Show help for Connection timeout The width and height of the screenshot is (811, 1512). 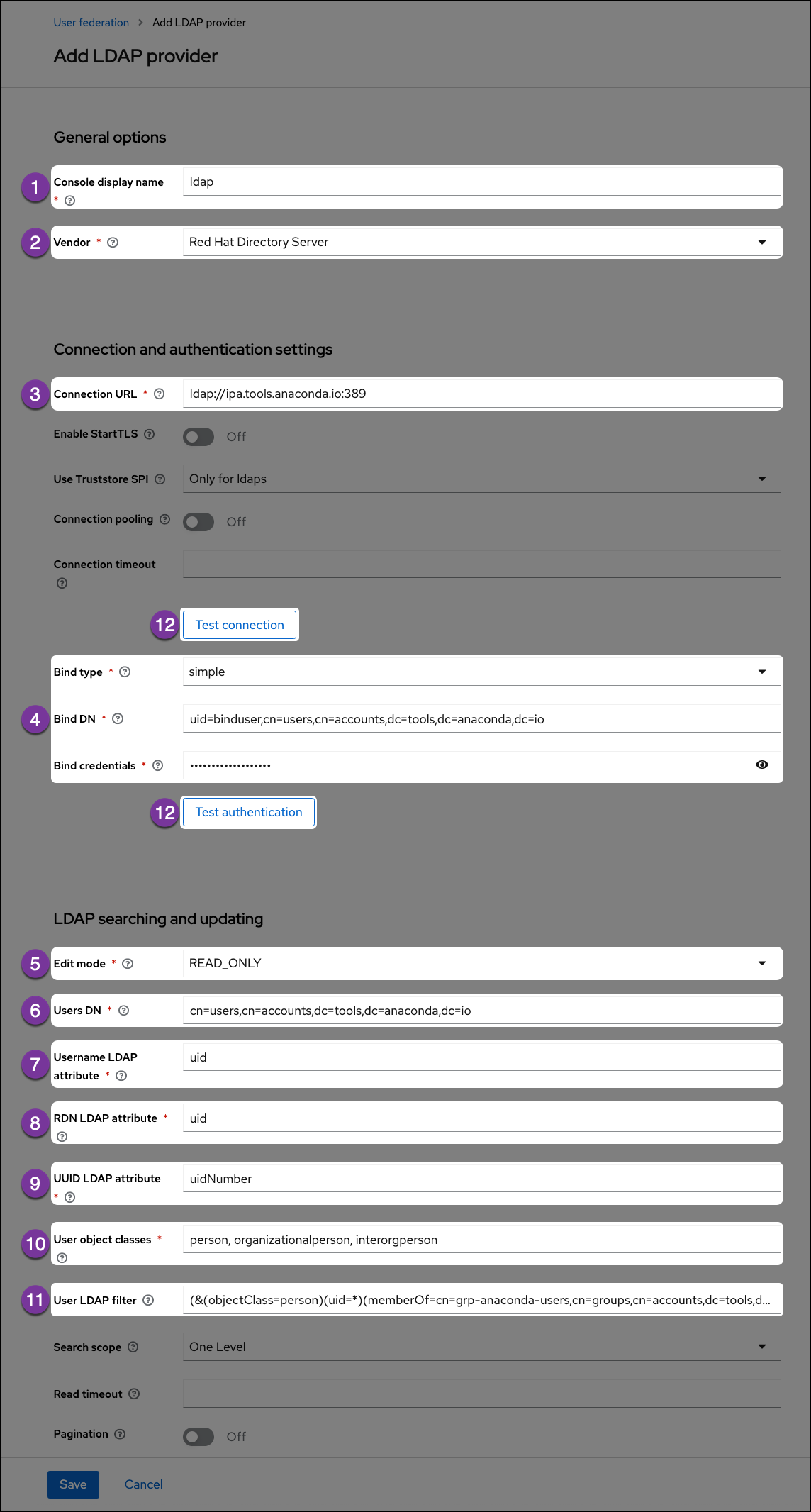(x=62, y=583)
